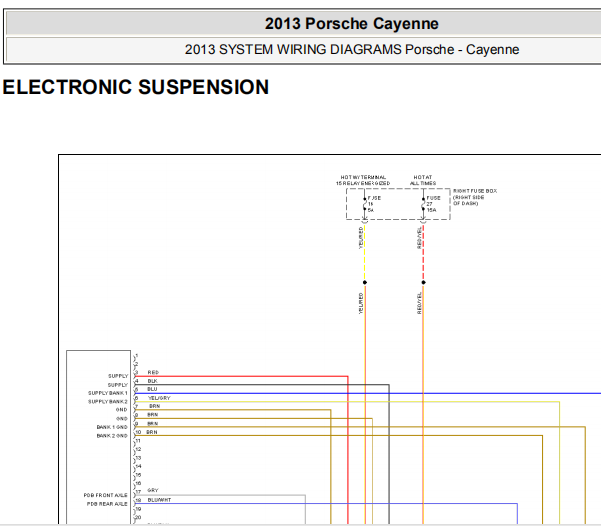The height and width of the screenshot is (526, 601).
Task: Click connector pin number 13
Action: [x=138, y=458]
